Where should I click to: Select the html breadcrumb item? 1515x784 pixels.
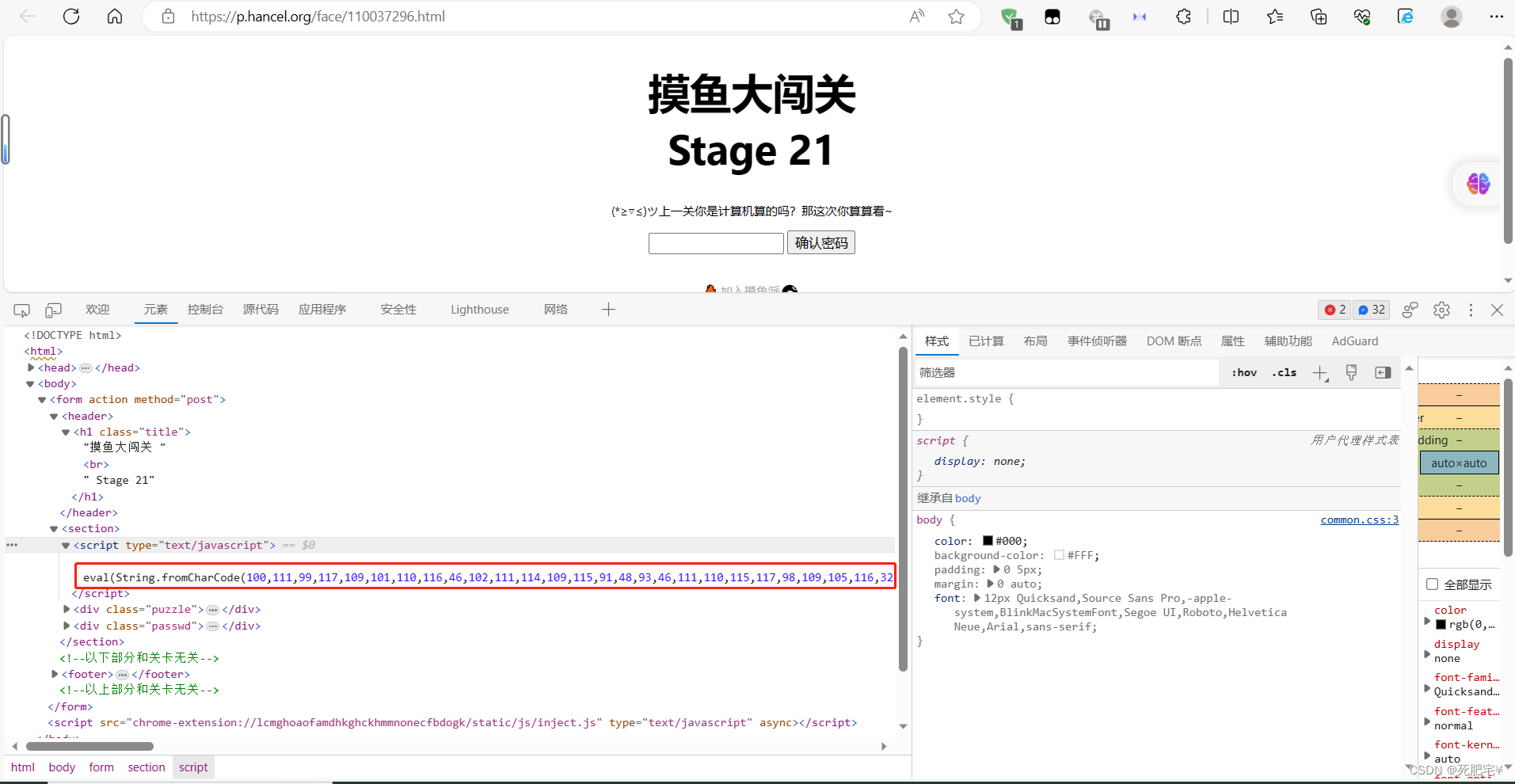tap(23, 767)
